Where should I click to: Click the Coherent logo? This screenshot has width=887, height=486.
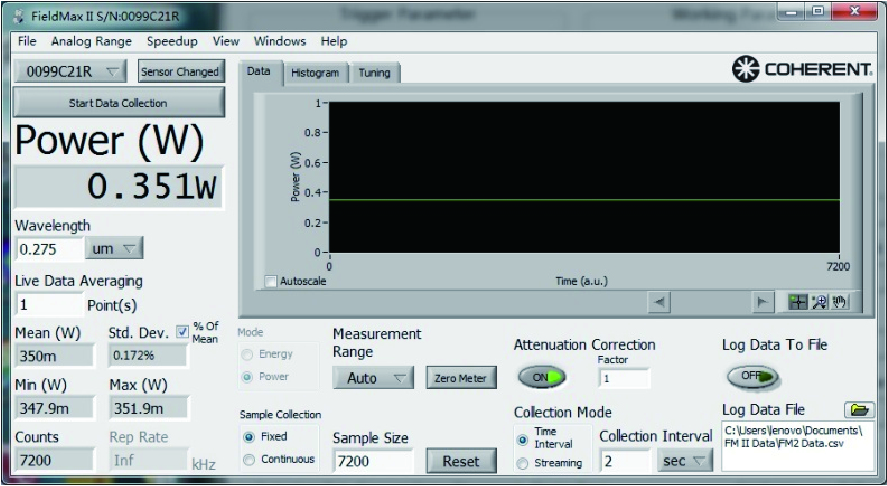point(802,71)
